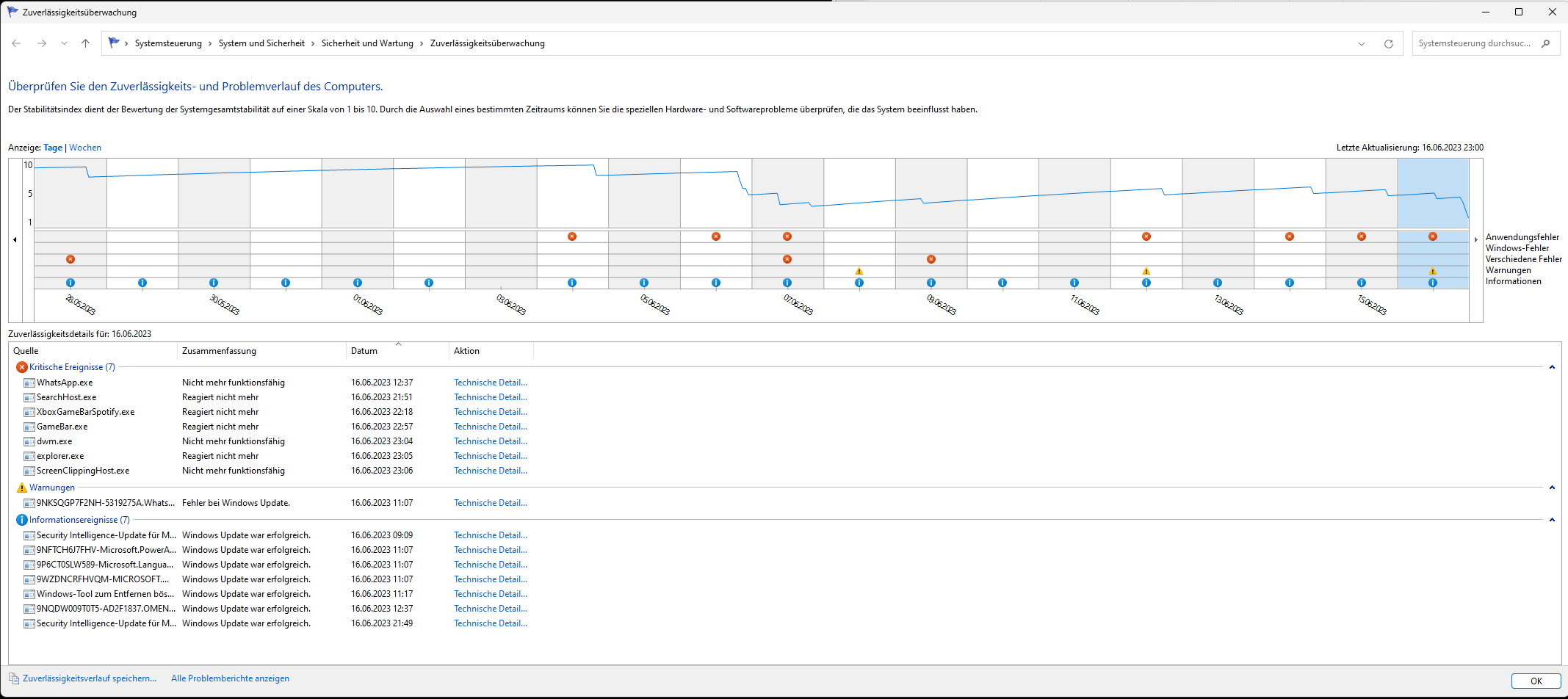Open the address bar history dropdown

click(x=1362, y=43)
